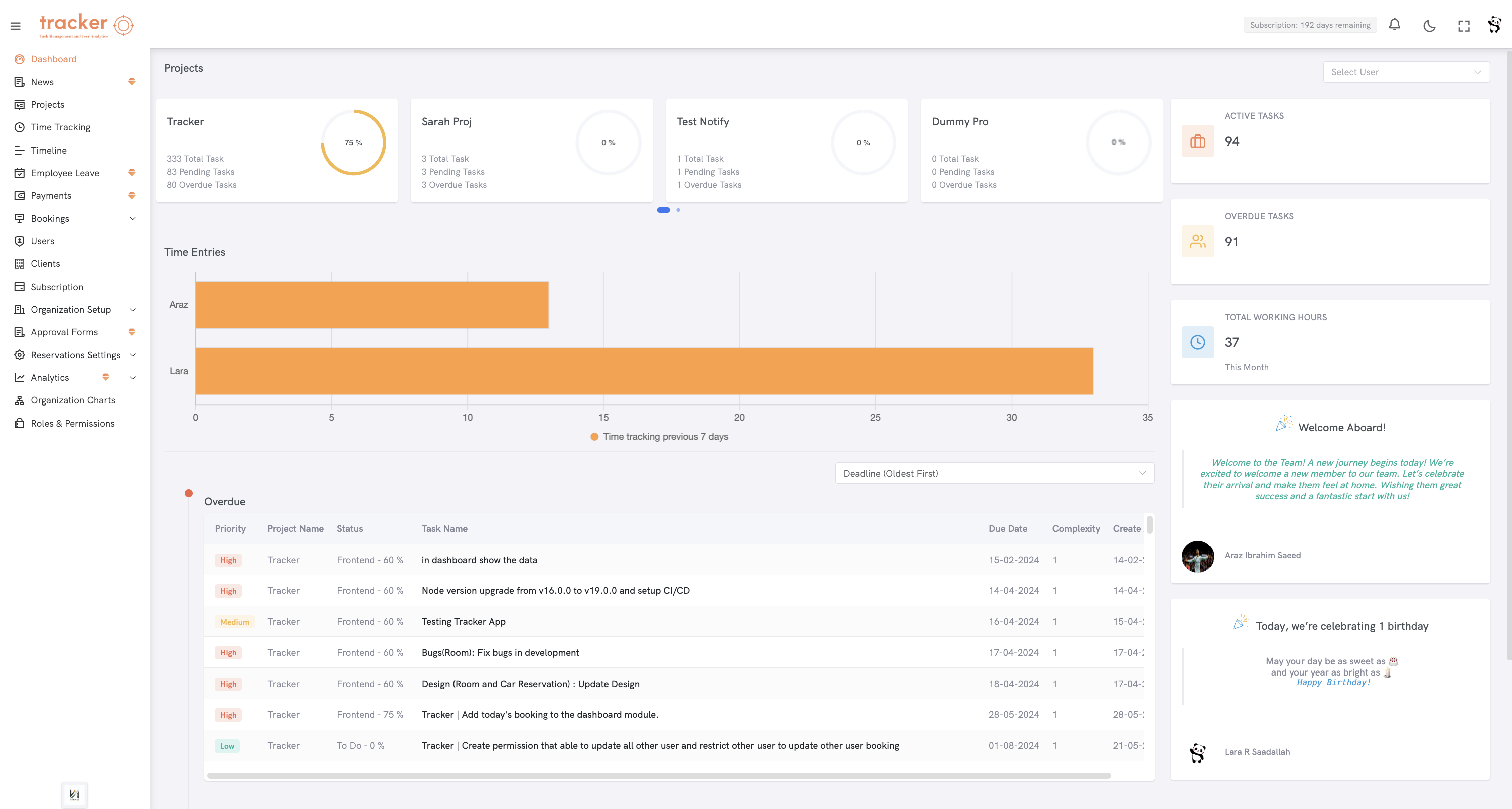The width and height of the screenshot is (1512, 809).
Task: Go to Roles & Permissions page
Action: [72, 423]
